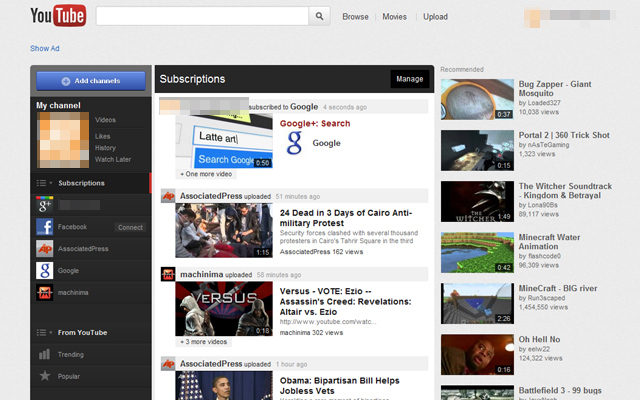Expand '+ 3 more videos' under machinima
Viewport: 640px width, 400px height.
pyautogui.click(x=205, y=342)
